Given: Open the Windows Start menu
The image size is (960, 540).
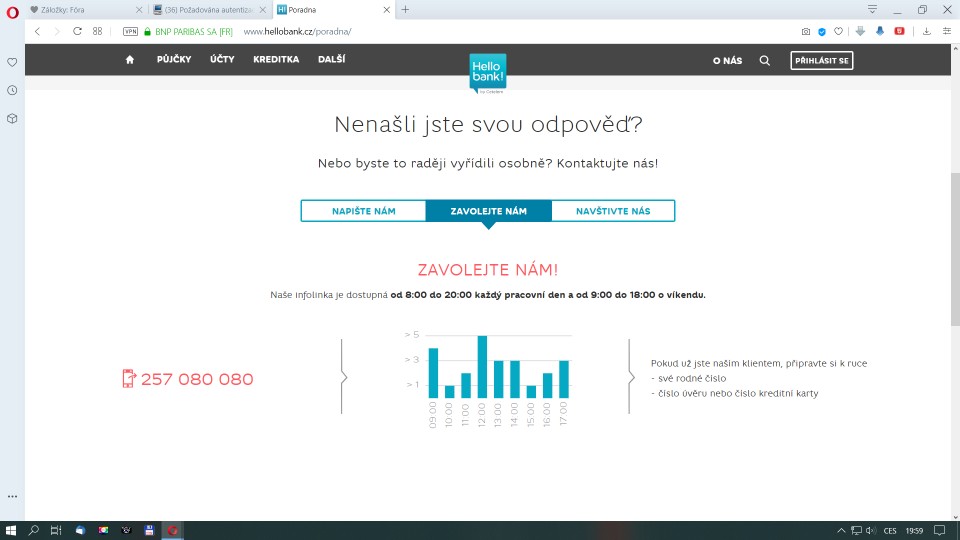Looking at the screenshot, I should [11, 530].
